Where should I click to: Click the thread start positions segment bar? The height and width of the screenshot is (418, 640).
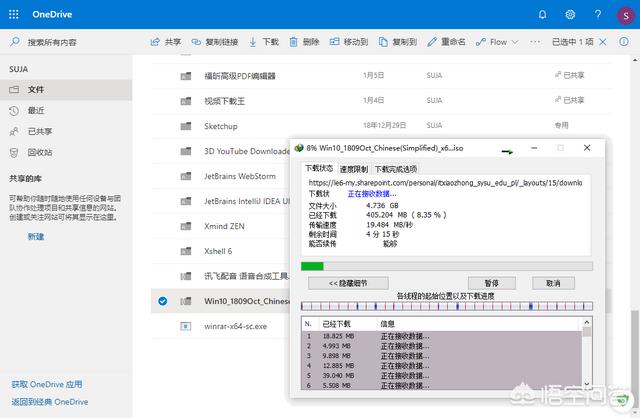pyautogui.click(x=447, y=306)
